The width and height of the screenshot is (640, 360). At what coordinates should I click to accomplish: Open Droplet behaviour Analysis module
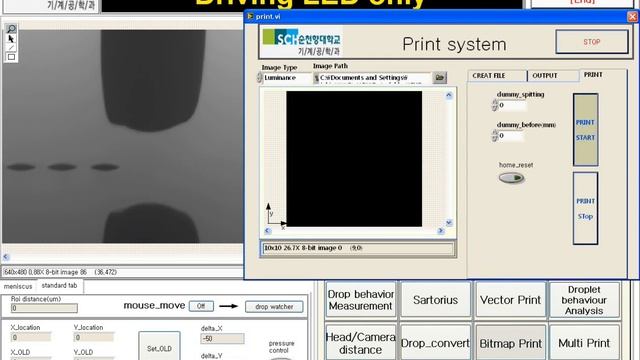pos(584,300)
